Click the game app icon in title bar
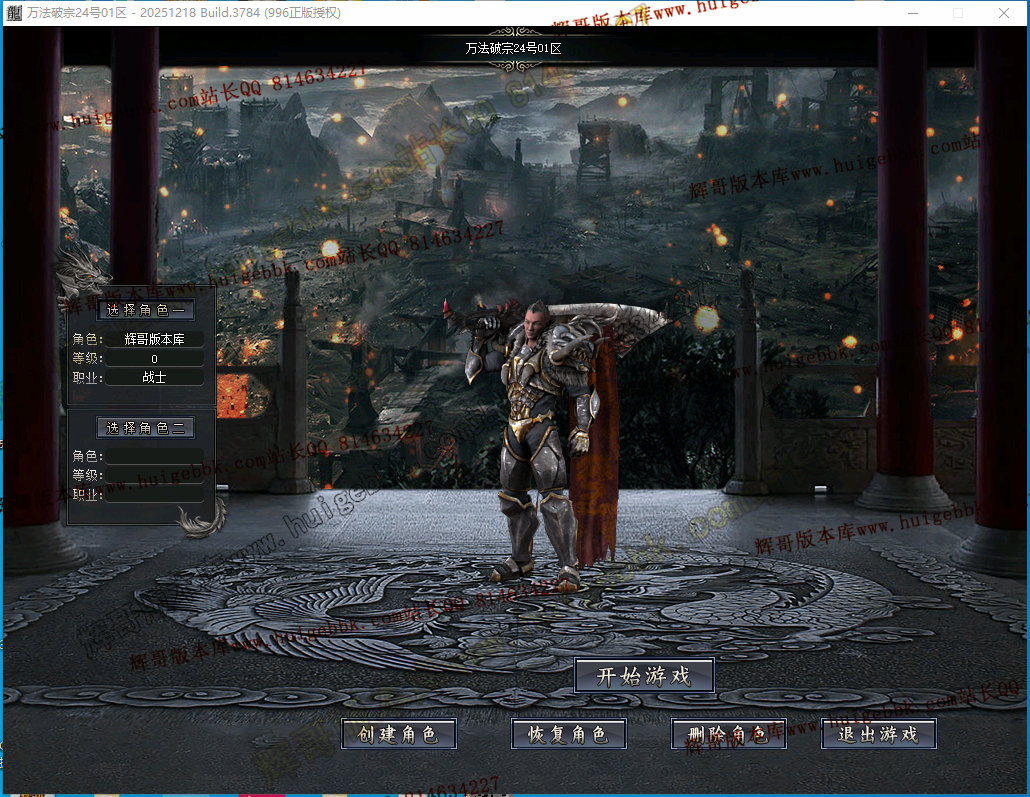The height and width of the screenshot is (797, 1030). [x=14, y=13]
